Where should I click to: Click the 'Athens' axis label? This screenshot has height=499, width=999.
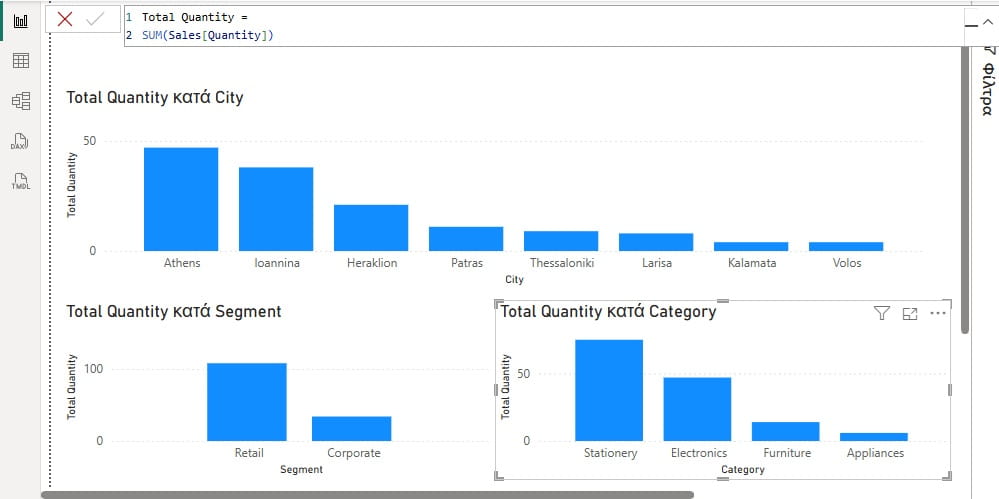point(182,263)
